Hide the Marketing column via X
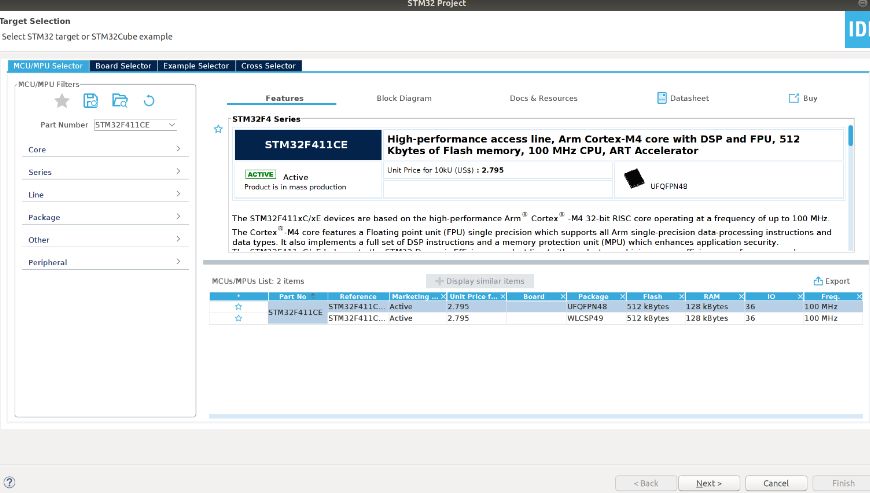The image size is (870, 493). click(443, 297)
